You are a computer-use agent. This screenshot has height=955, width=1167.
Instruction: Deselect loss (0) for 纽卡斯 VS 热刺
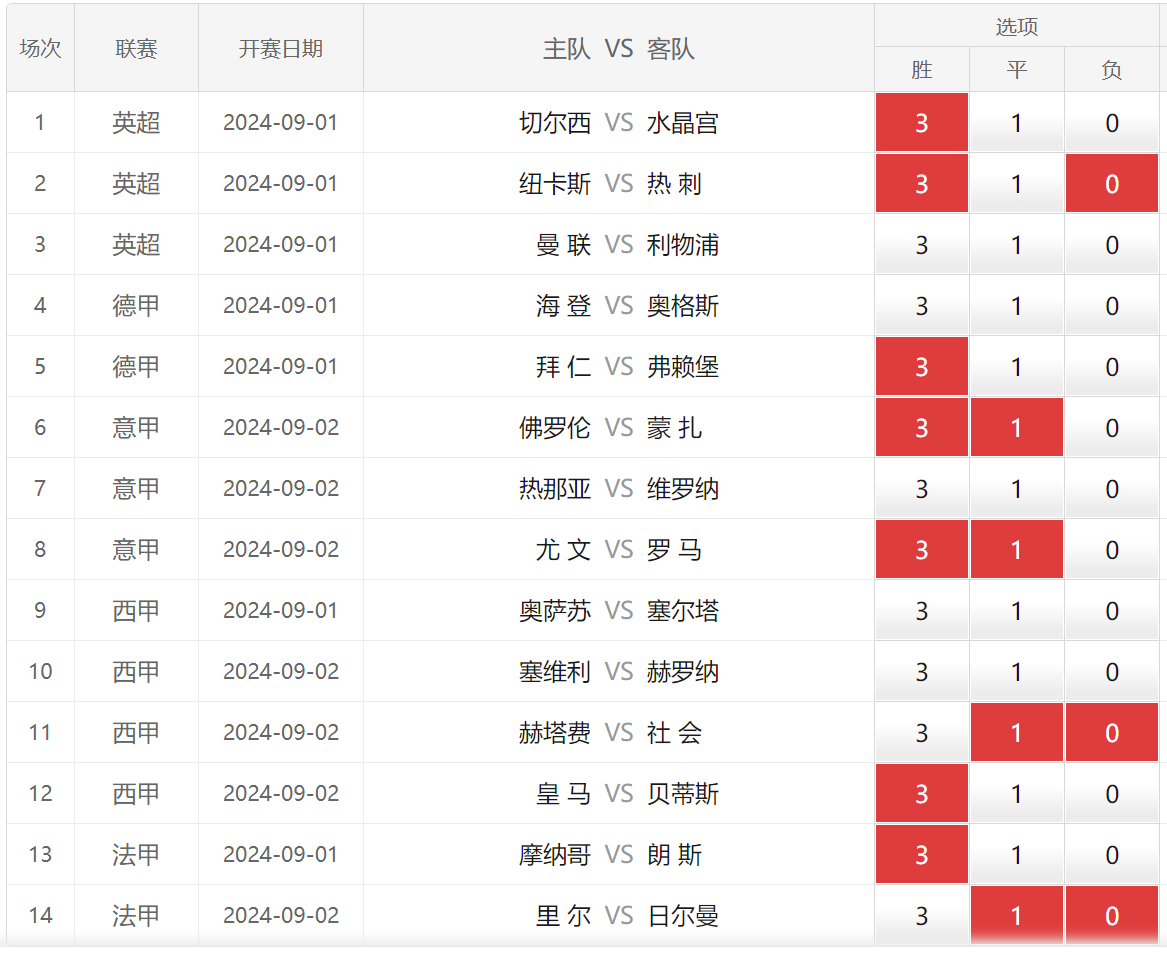1112,183
